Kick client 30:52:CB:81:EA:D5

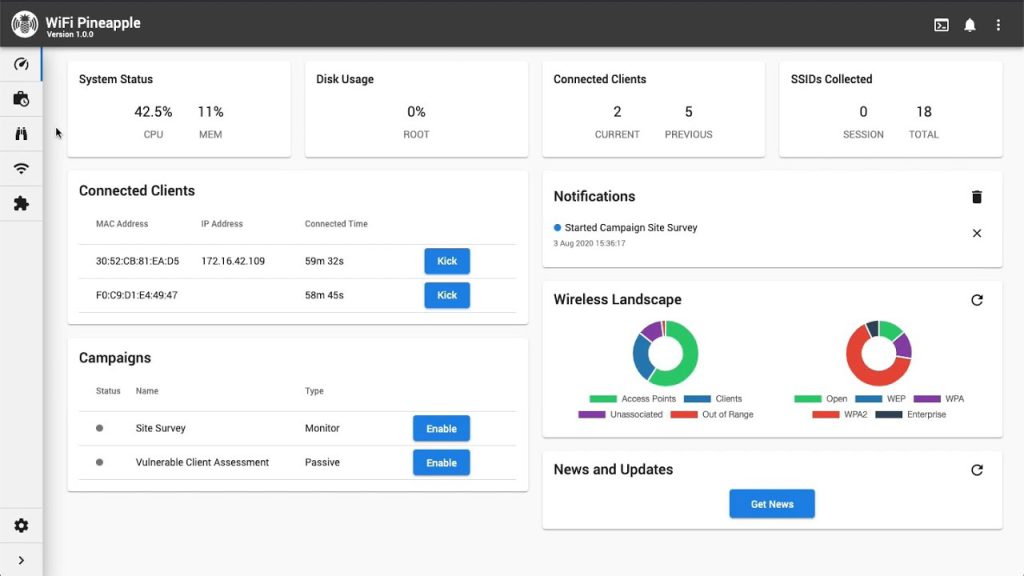(447, 261)
